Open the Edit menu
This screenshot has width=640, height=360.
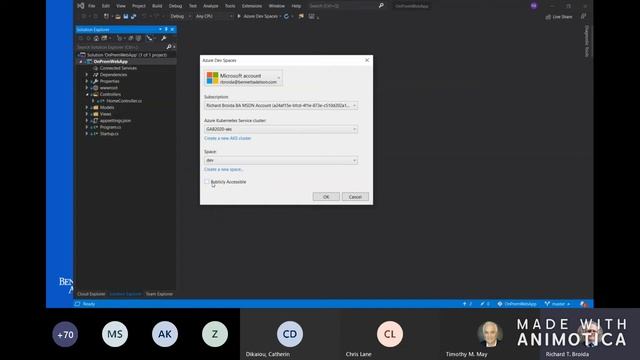pos(106,6)
